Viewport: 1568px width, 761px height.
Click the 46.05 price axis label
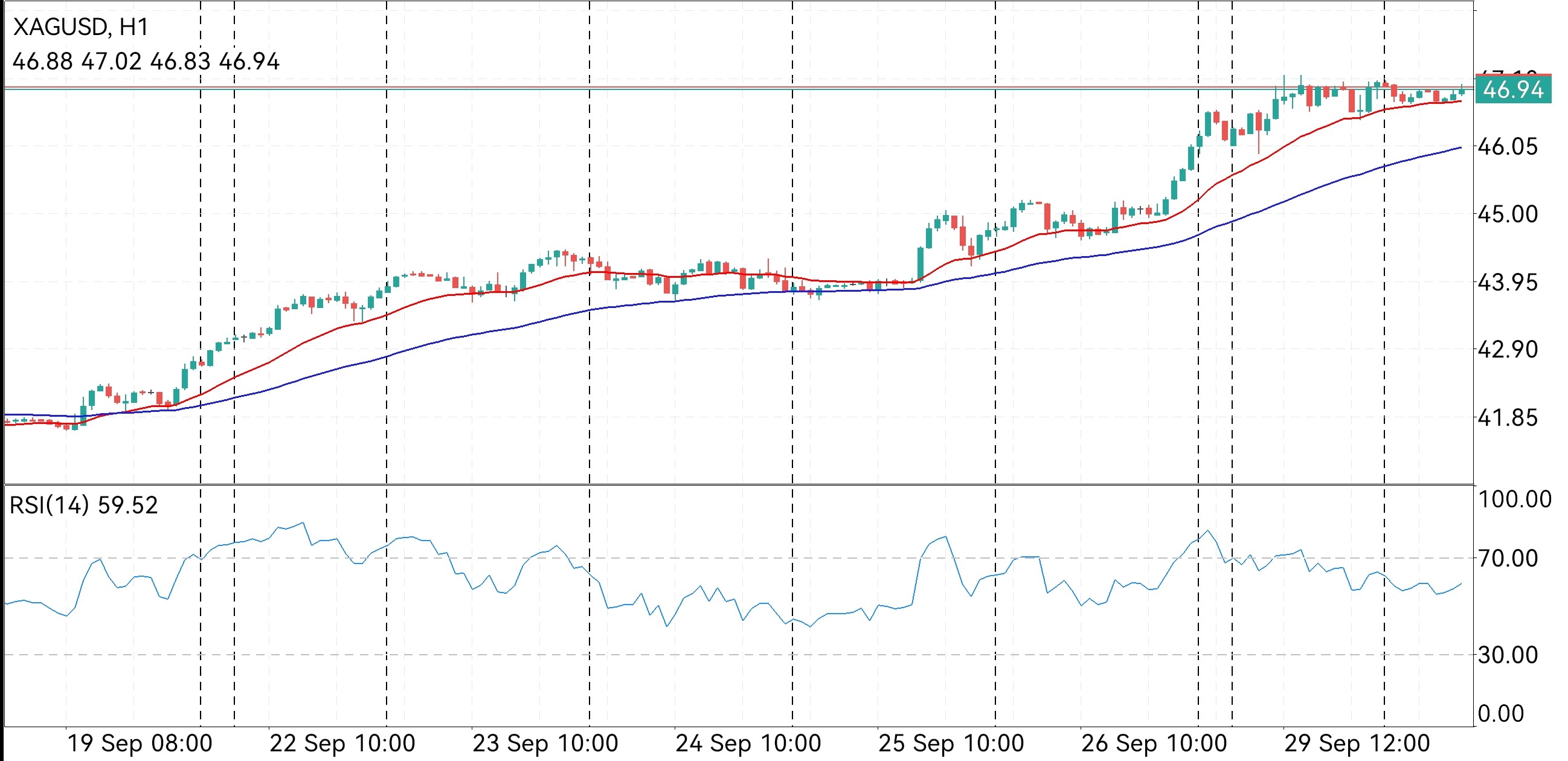pos(1507,147)
